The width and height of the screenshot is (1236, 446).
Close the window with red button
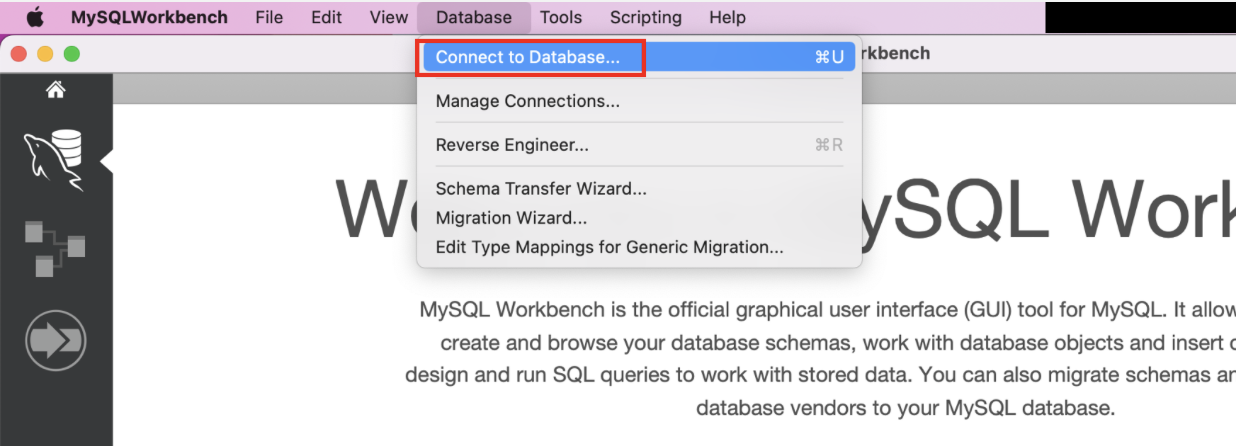pos(19,54)
